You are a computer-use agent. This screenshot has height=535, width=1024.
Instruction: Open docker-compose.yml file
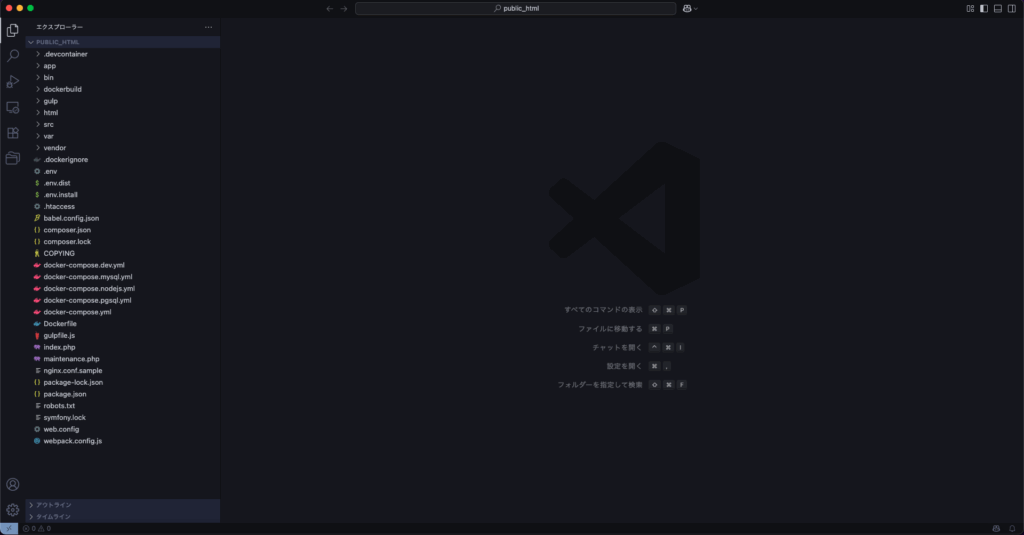[x=123, y=312]
